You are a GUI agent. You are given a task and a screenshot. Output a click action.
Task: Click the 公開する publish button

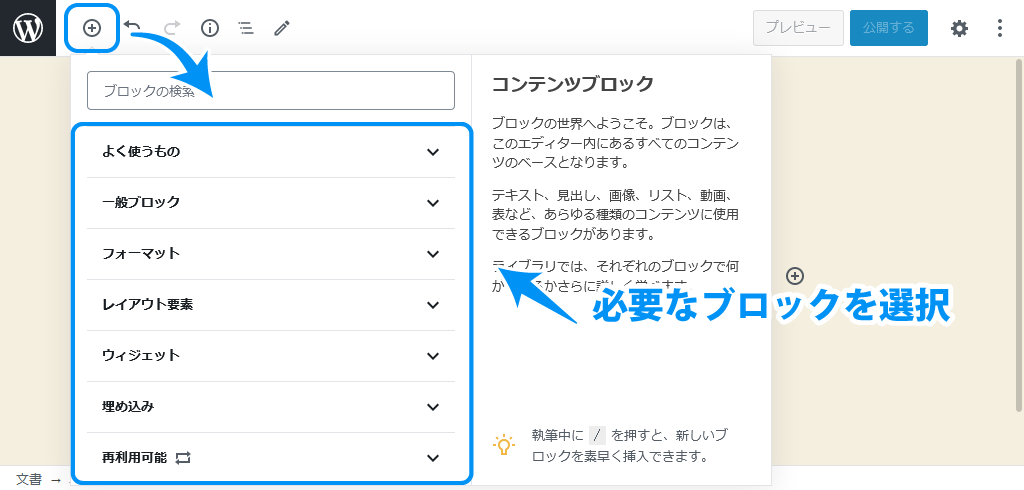click(889, 28)
